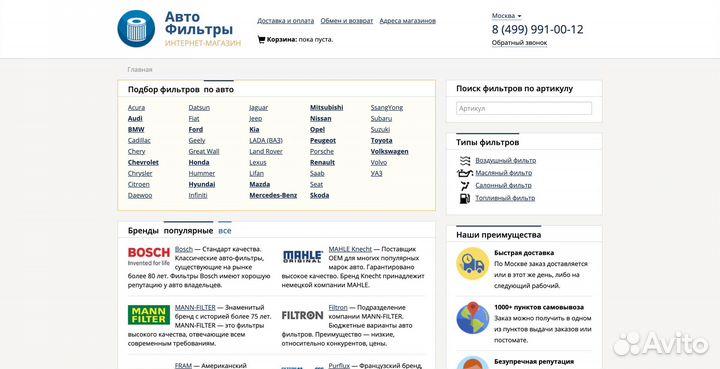This screenshot has height=369, width=720.
Task: Click the cabin filter seat icon
Action: pyautogui.click(x=465, y=185)
